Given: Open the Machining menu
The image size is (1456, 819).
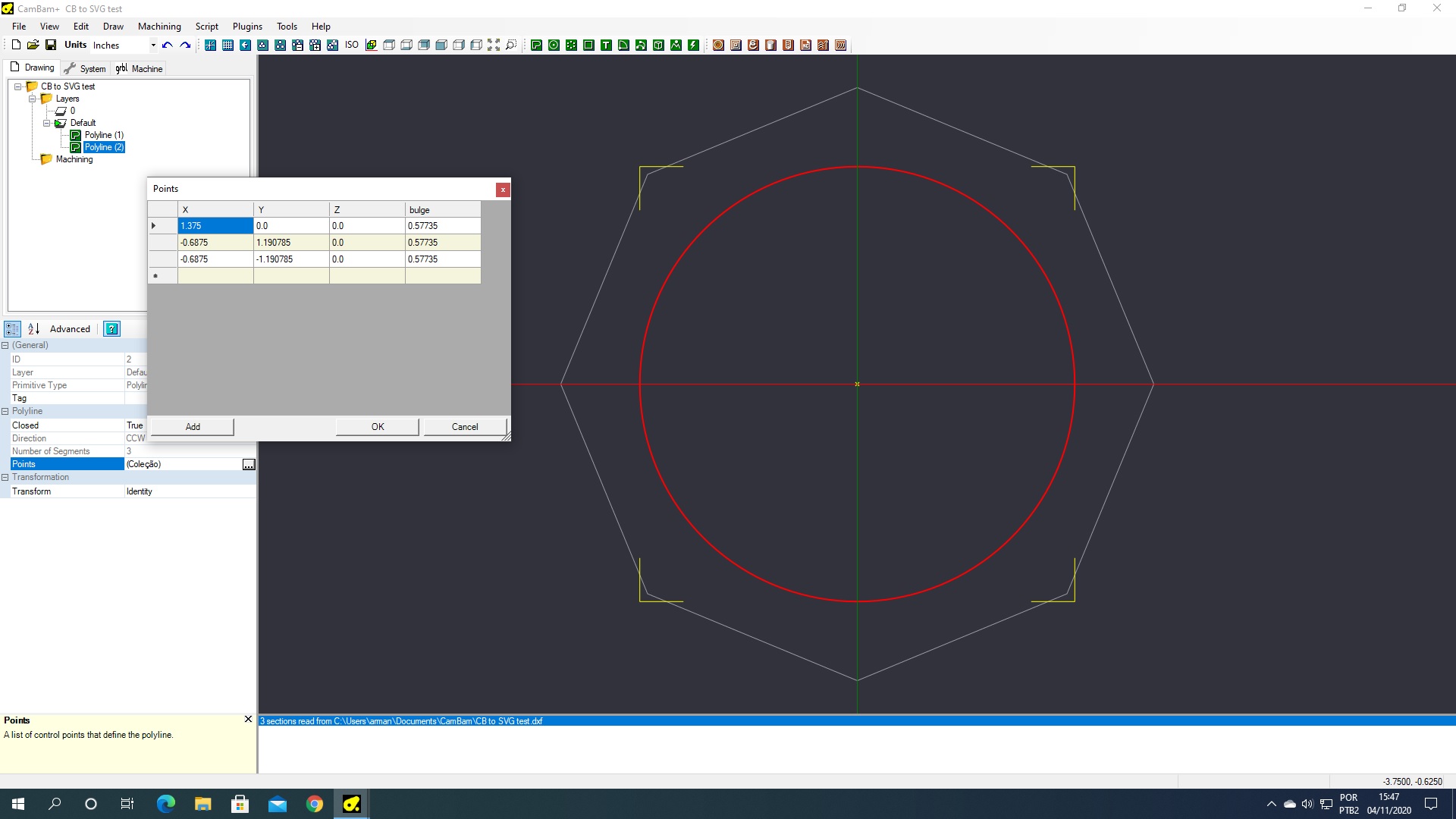Looking at the screenshot, I should pyautogui.click(x=159, y=26).
